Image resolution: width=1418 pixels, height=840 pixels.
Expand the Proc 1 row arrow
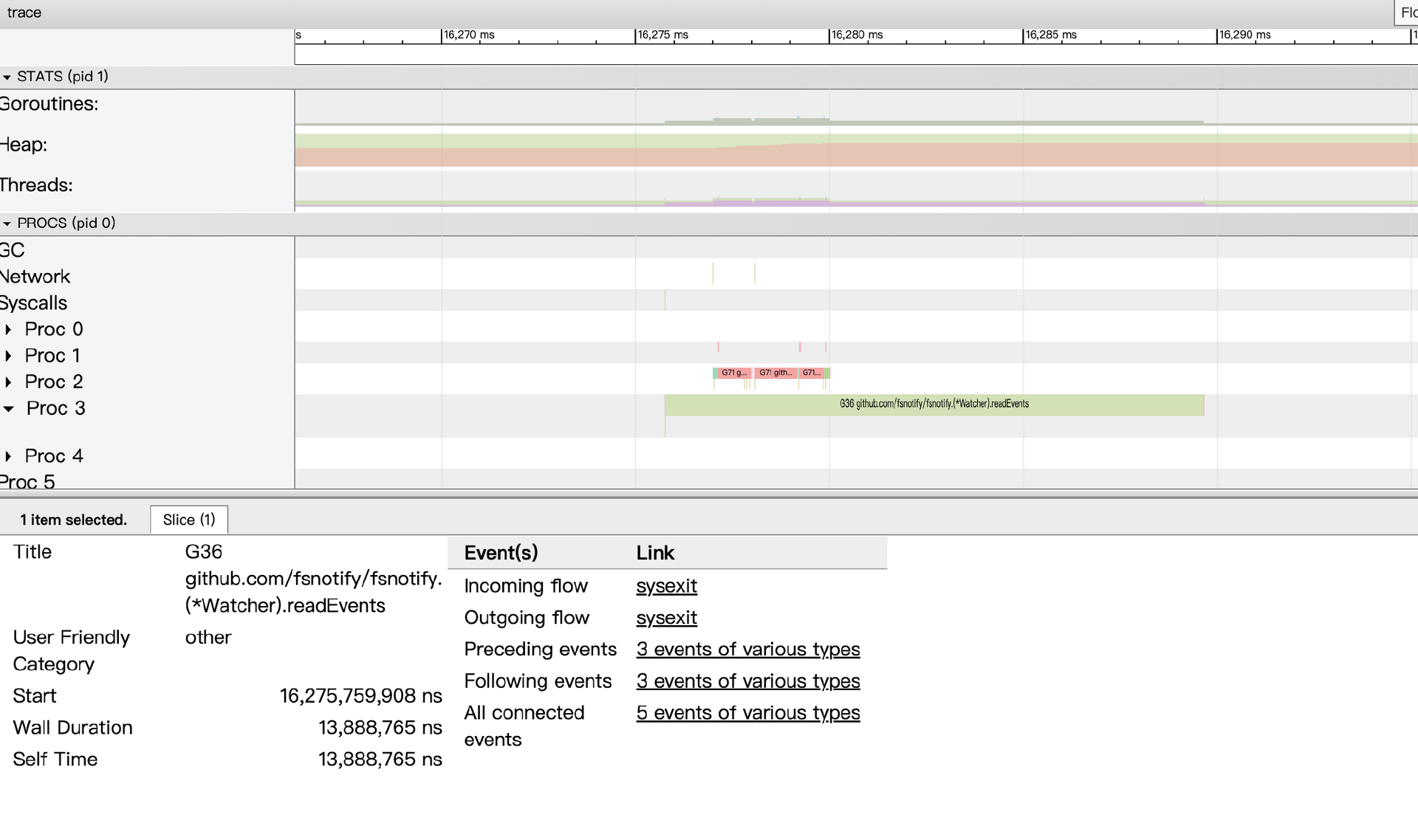click(x=8, y=356)
